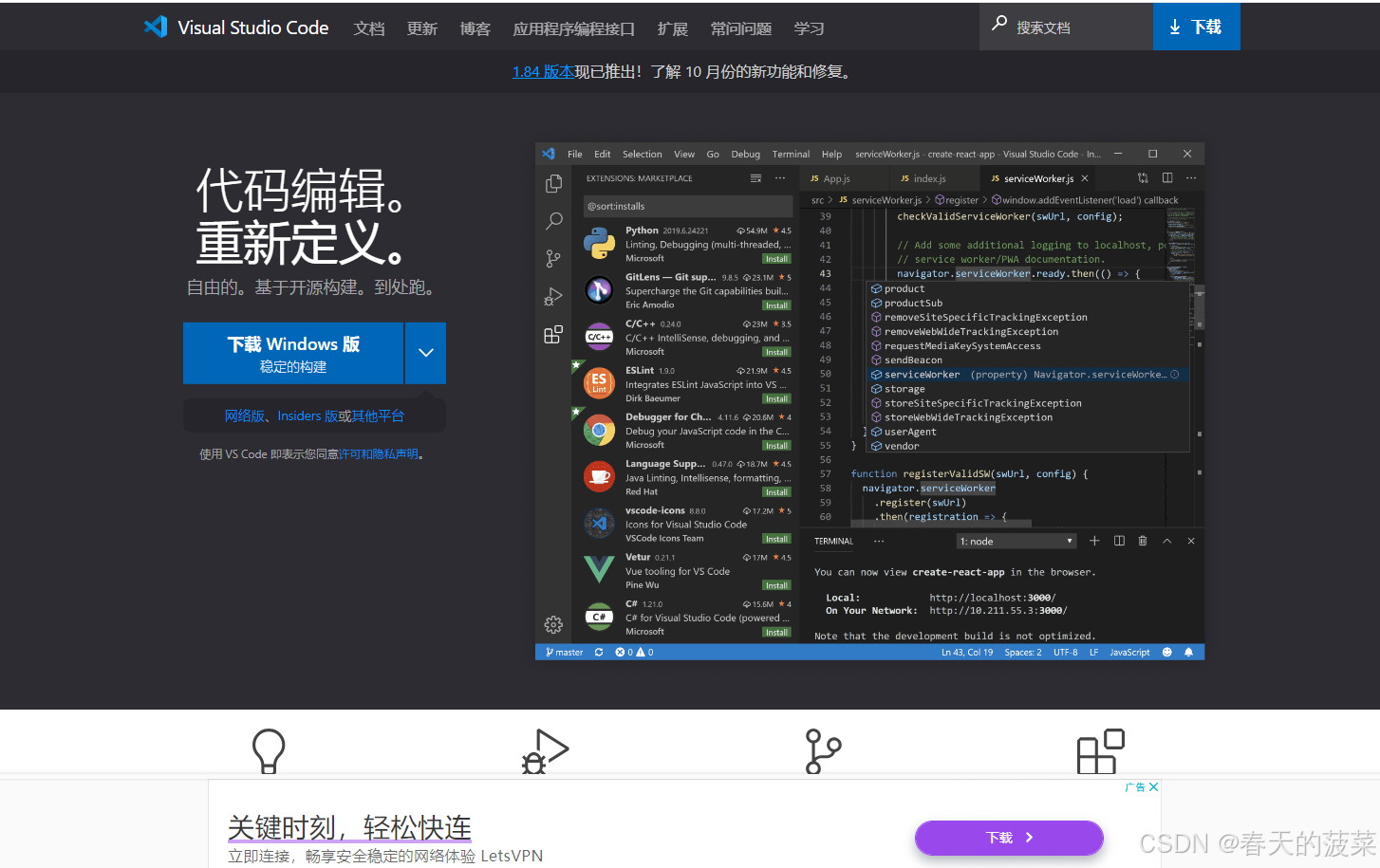
Task: Click the Git branch feature icon below hero
Action: point(823,751)
